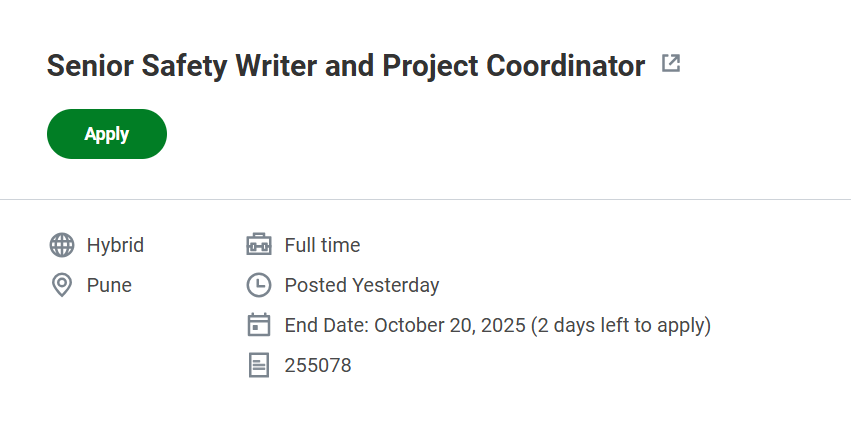Screen dimensions: 851x447
Task: Click the green Apply button
Action: pyautogui.click(x=107, y=134)
